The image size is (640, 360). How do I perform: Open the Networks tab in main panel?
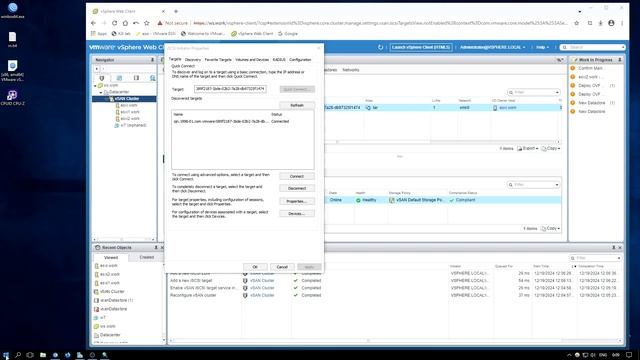click(x=351, y=70)
